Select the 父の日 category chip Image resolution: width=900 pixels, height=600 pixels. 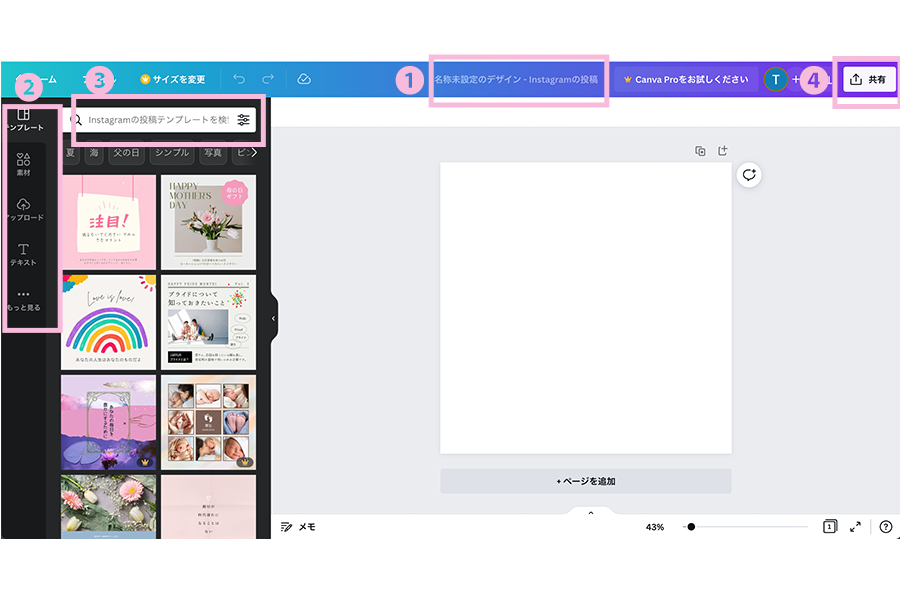(x=127, y=153)
